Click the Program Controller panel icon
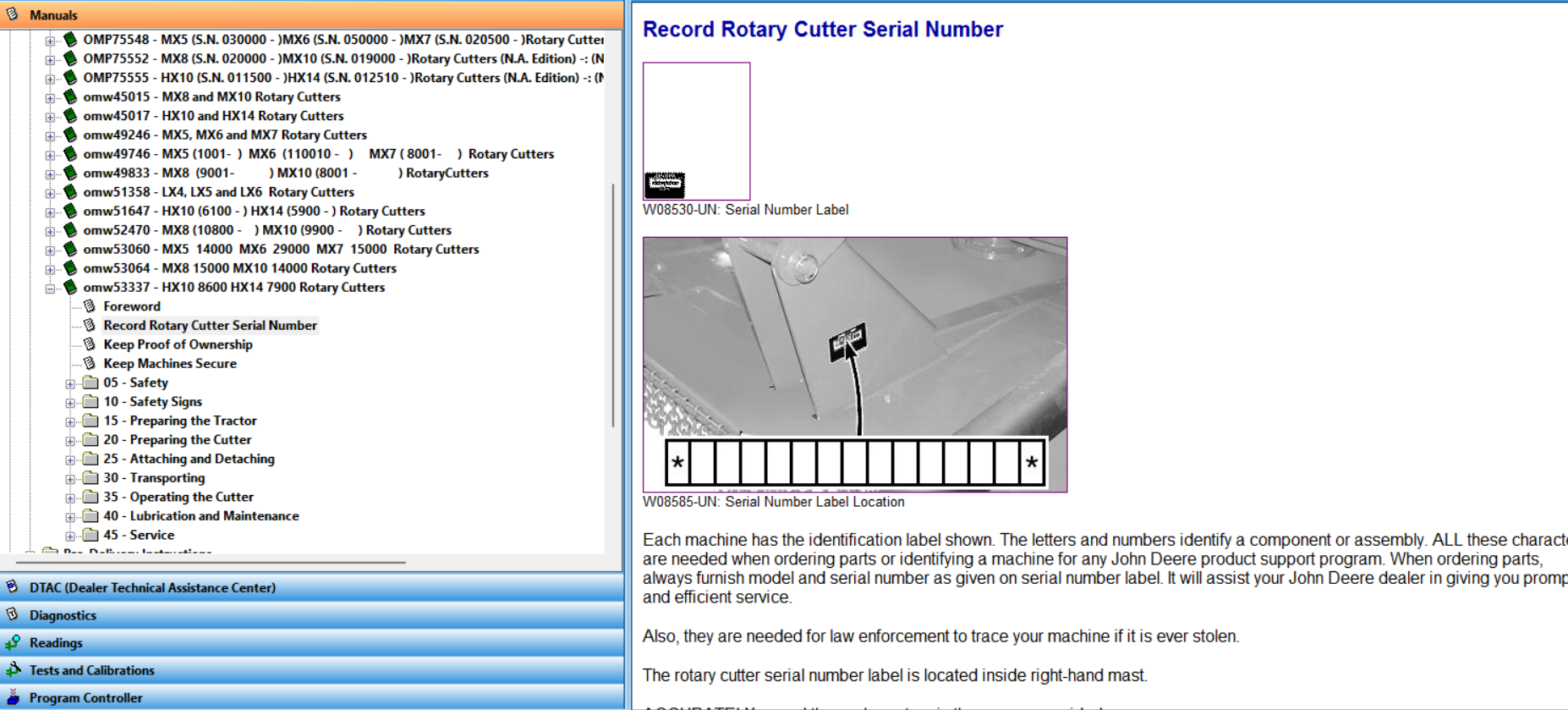The width and height of the screenshot is (1568, 710). tap(13, 697)
